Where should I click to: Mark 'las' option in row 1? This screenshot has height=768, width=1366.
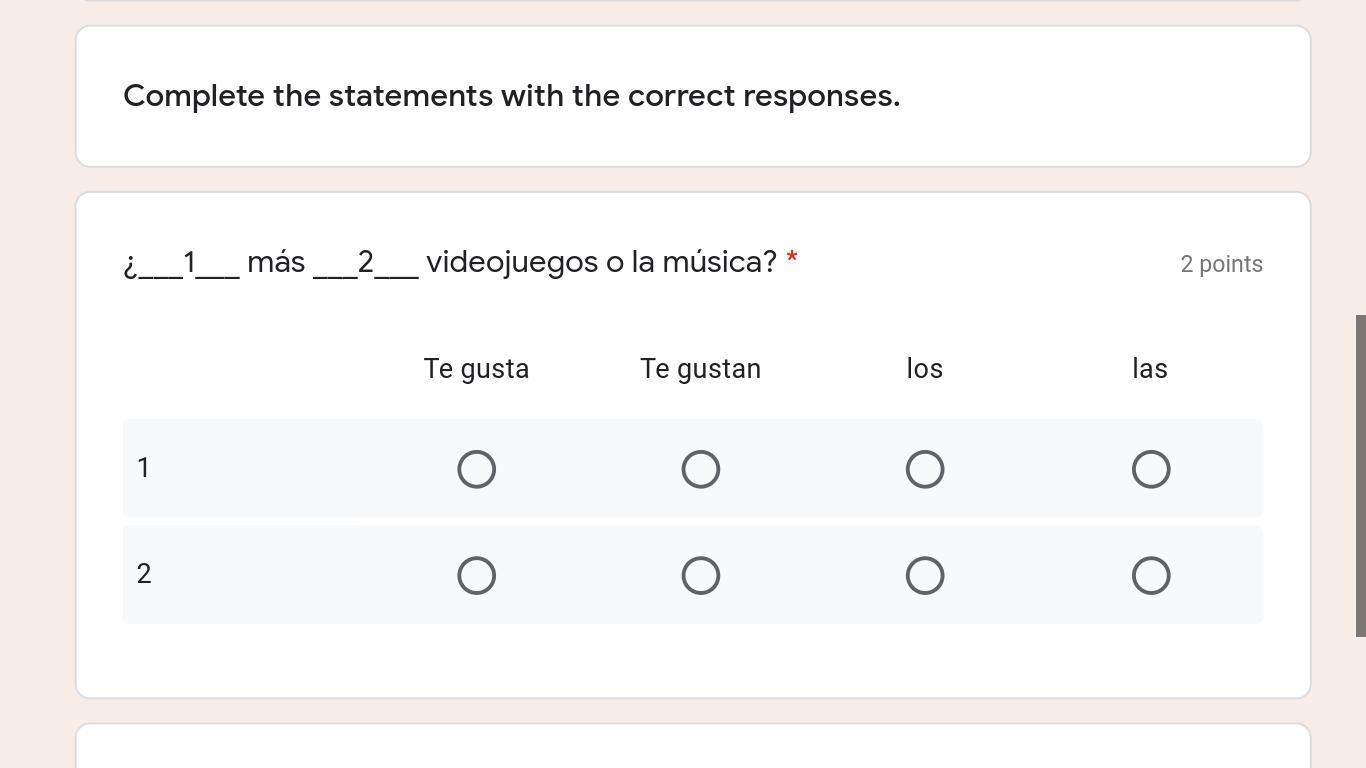[x=1150, y=469]
